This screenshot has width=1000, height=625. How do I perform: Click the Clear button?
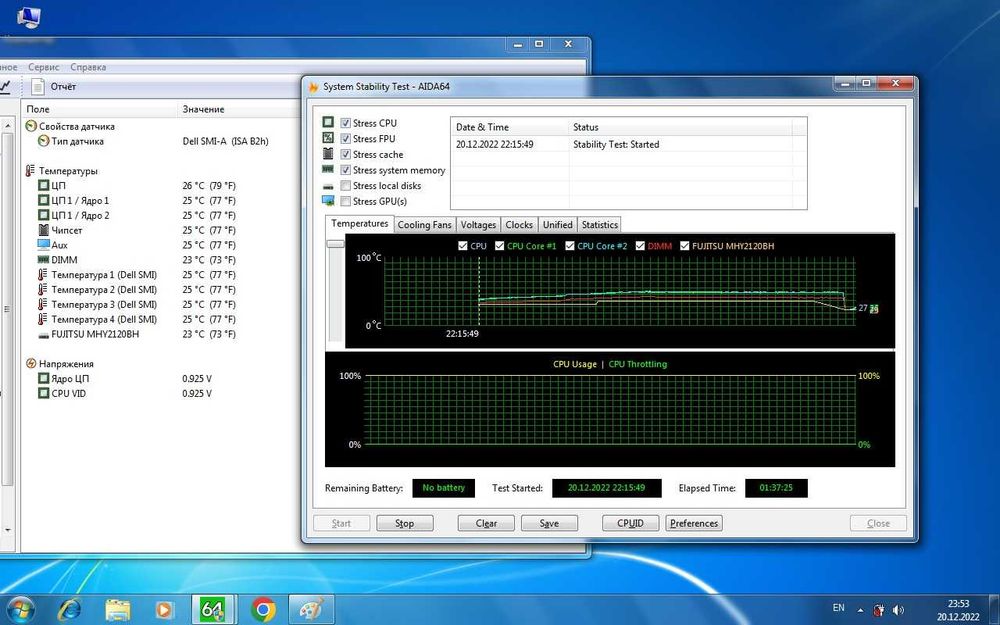click(x=486, y=523)
